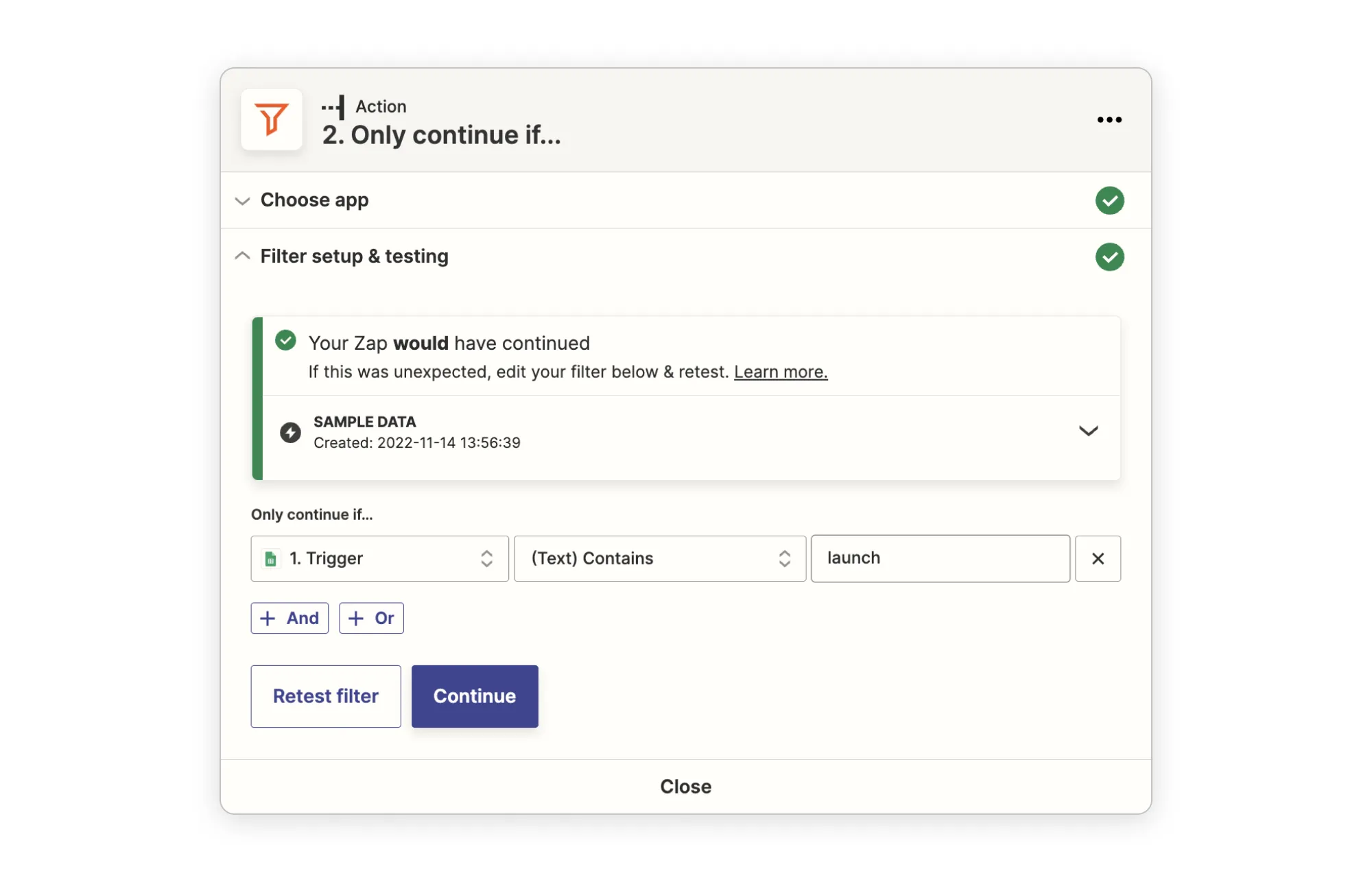Remove filter rule with X button
The width and height of the screenshot is (1372, 882).
1097,558
